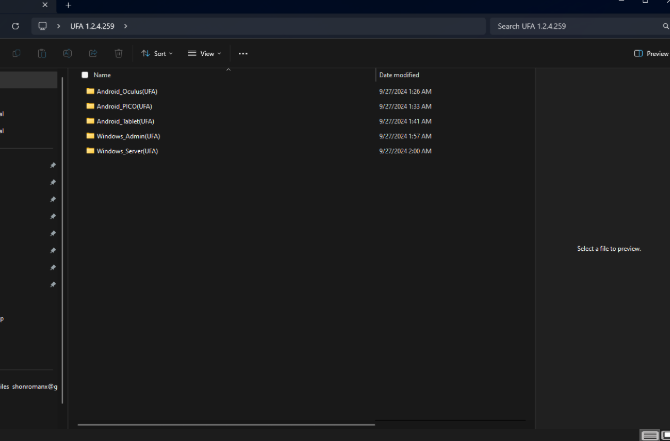Image resolution: width=670 pixels, height=441 pixels.
Task: Expand chevron after UFA 1.2.4.259 breadcrumb
Action: click(125, 26)
